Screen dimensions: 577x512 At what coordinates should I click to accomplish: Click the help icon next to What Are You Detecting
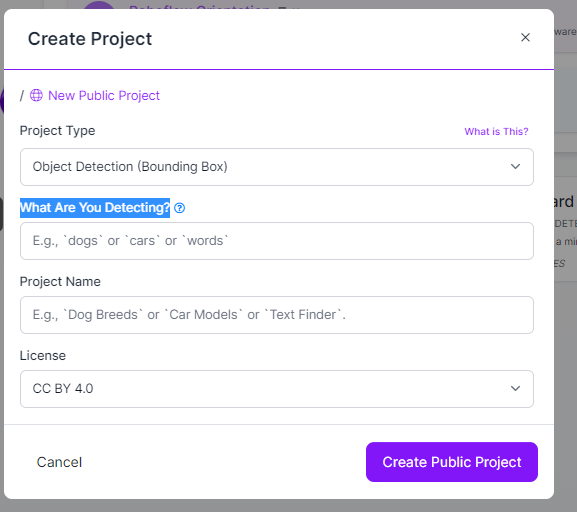pos(180,208)
